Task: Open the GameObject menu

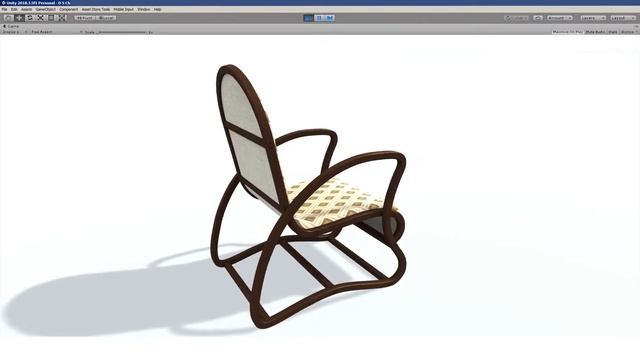Action: 45,9
